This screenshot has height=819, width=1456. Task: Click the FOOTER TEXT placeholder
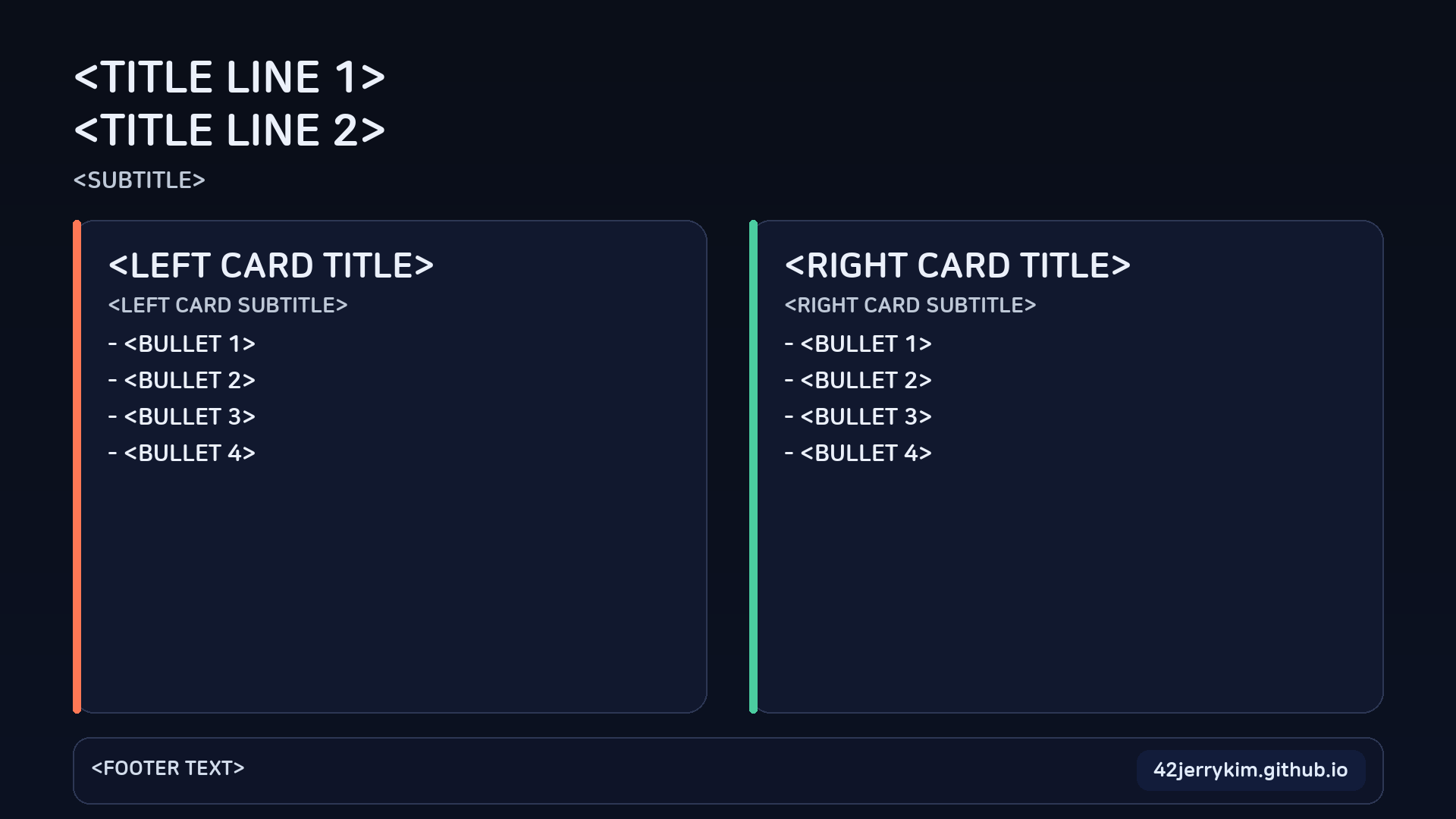[x=168, y=769]
